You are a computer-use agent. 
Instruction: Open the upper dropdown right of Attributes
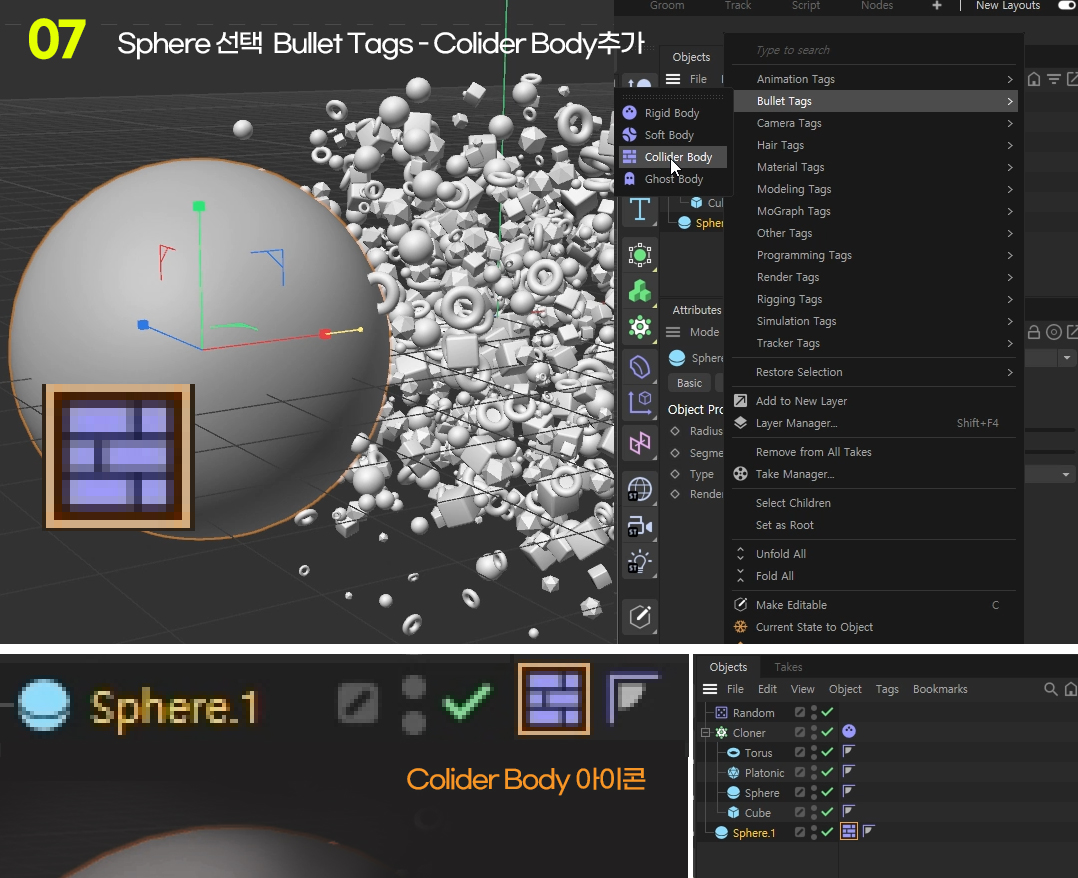[x=1066, y=358]
